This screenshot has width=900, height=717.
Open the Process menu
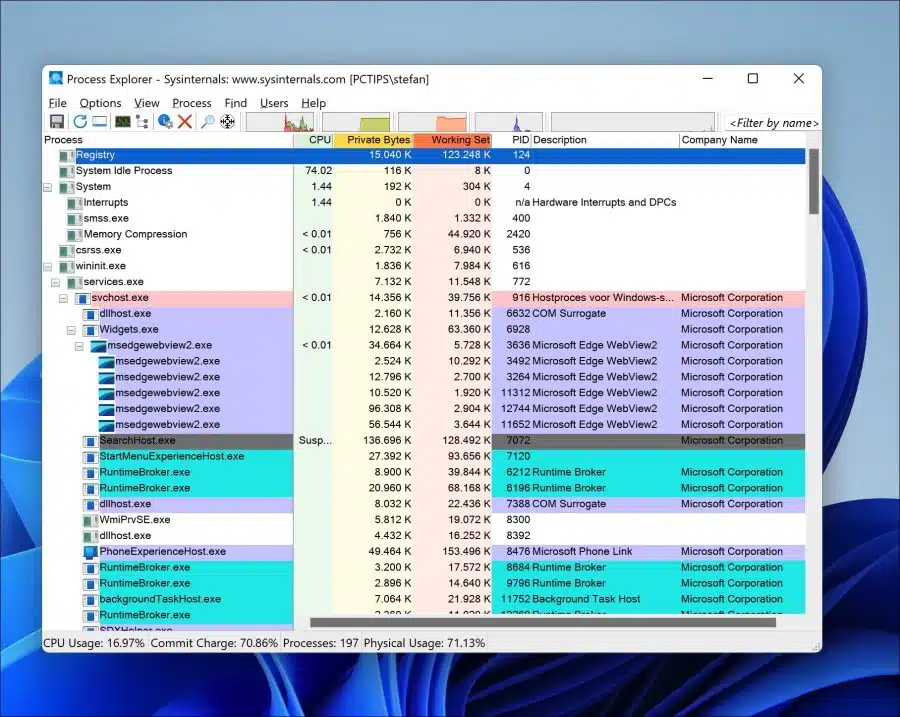click(192, 103)
